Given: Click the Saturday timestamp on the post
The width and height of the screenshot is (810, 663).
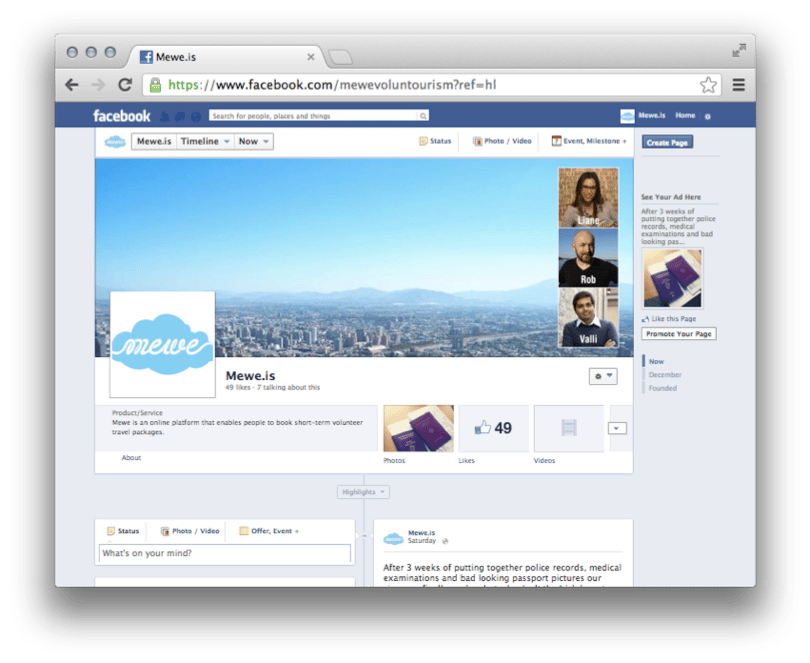Looking at the screenshot, I should pos(422,541).
